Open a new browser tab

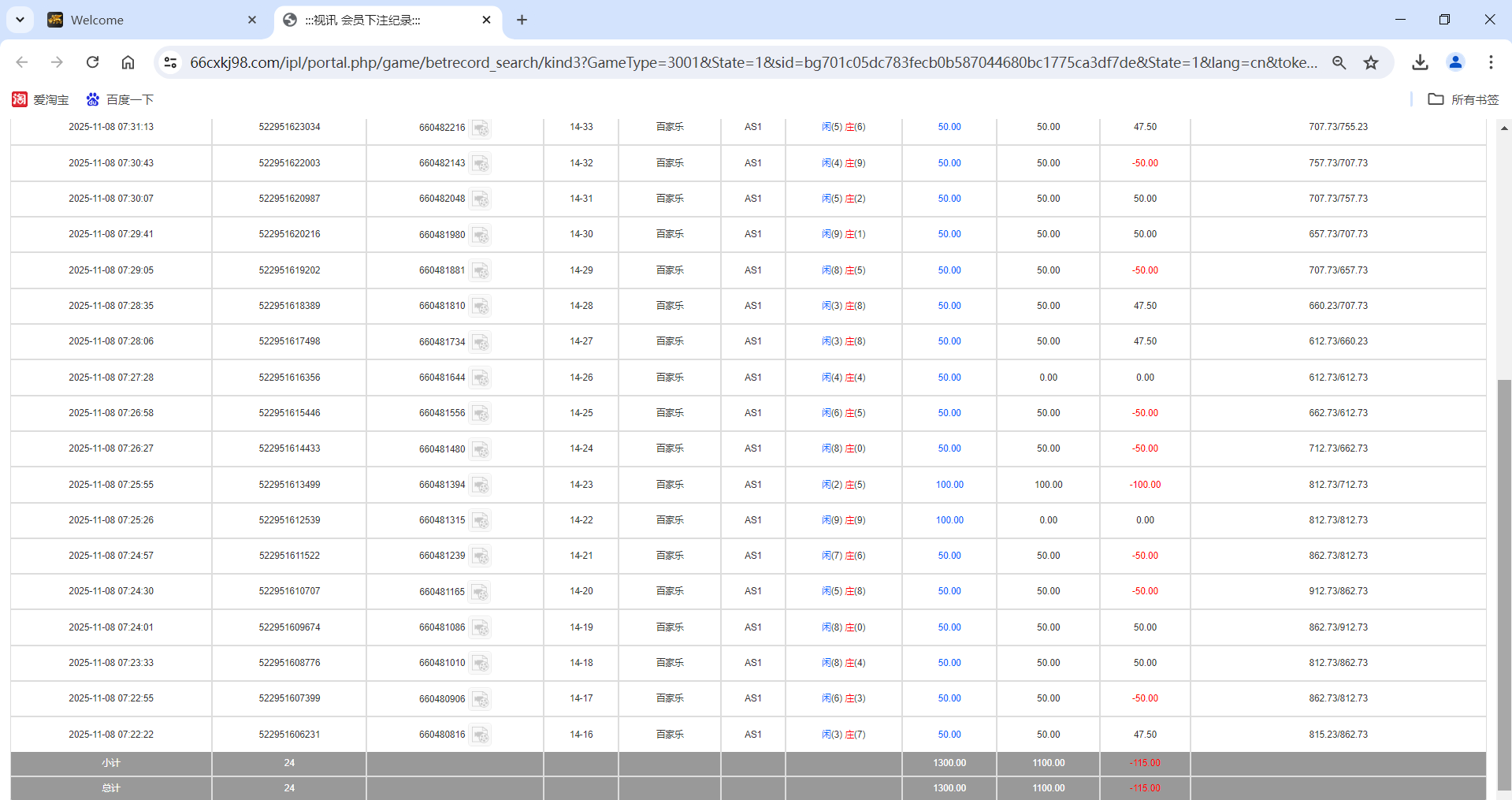coord(522,20)
